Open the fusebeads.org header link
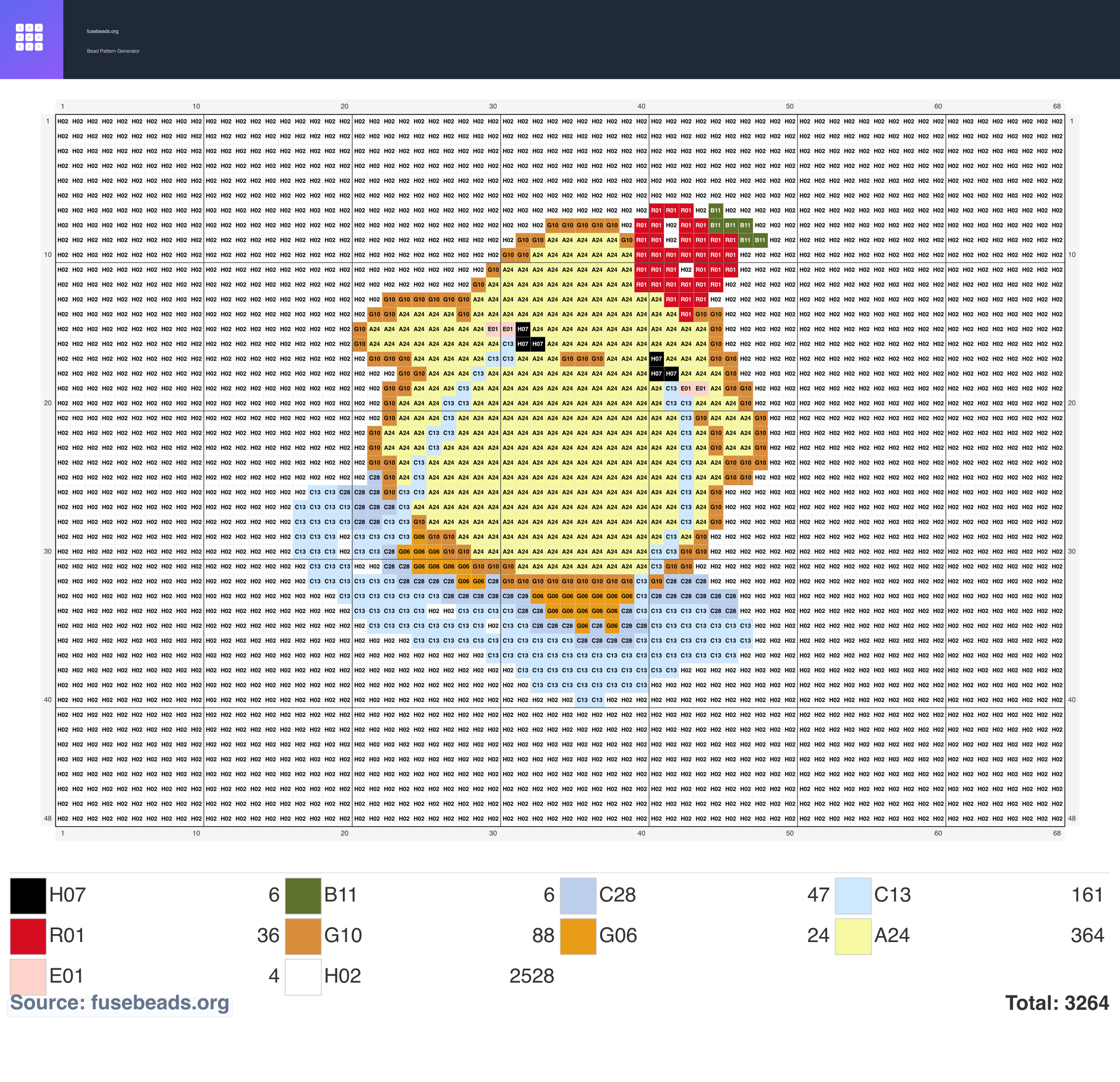This screenshot has width=1120, height=1082. pos(103,32)
